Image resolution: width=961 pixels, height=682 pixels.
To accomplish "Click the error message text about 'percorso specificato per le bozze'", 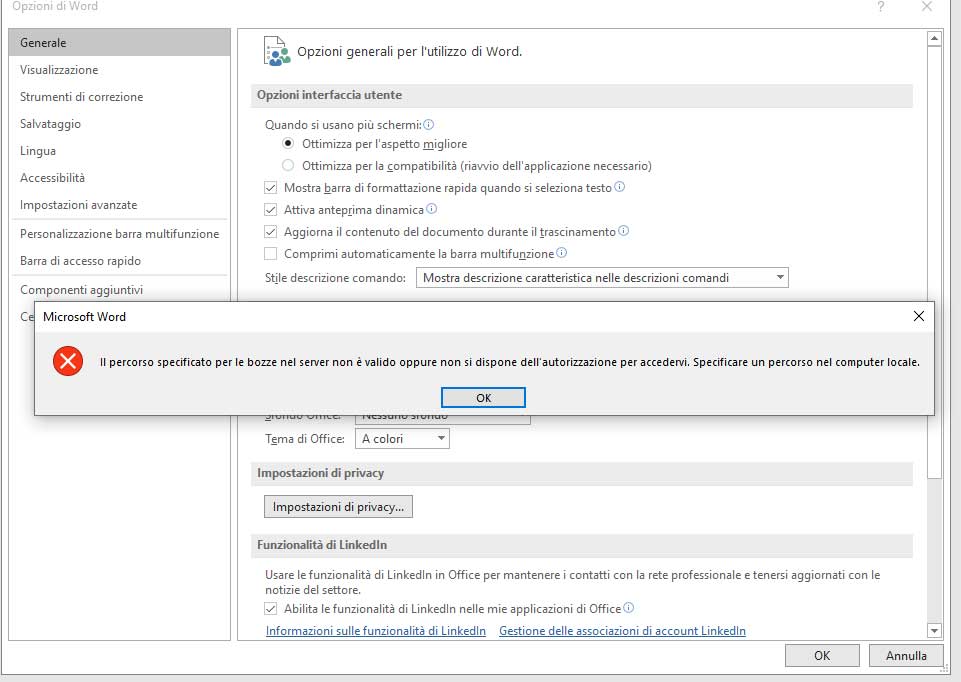I will pos(509,362).
